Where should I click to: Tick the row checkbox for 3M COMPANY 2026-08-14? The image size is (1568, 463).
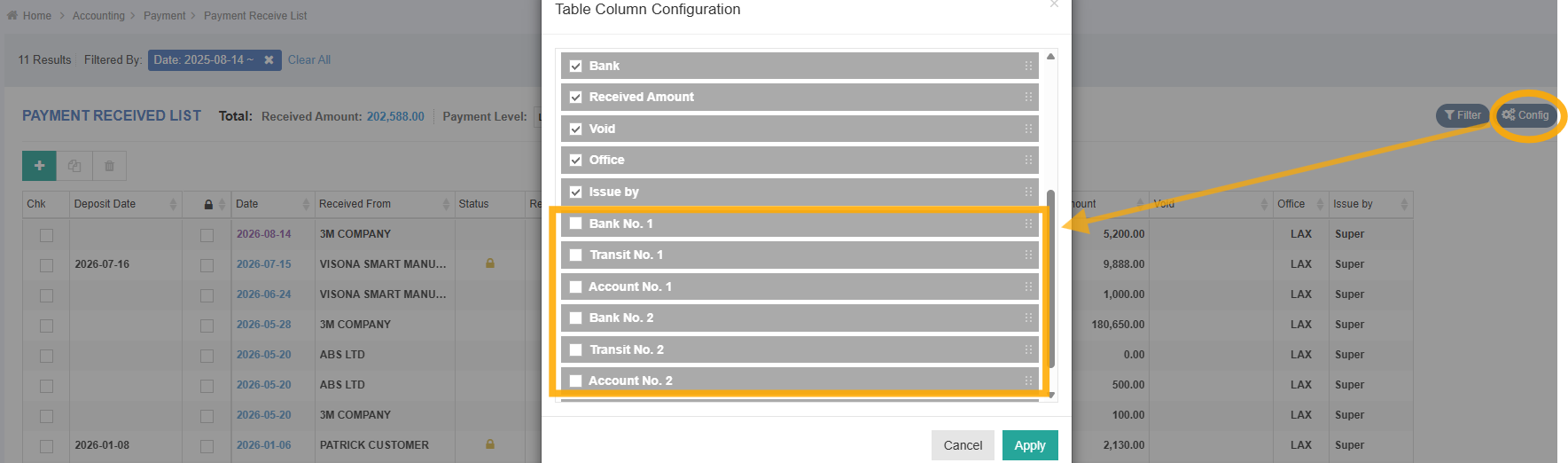pos(46,235)
